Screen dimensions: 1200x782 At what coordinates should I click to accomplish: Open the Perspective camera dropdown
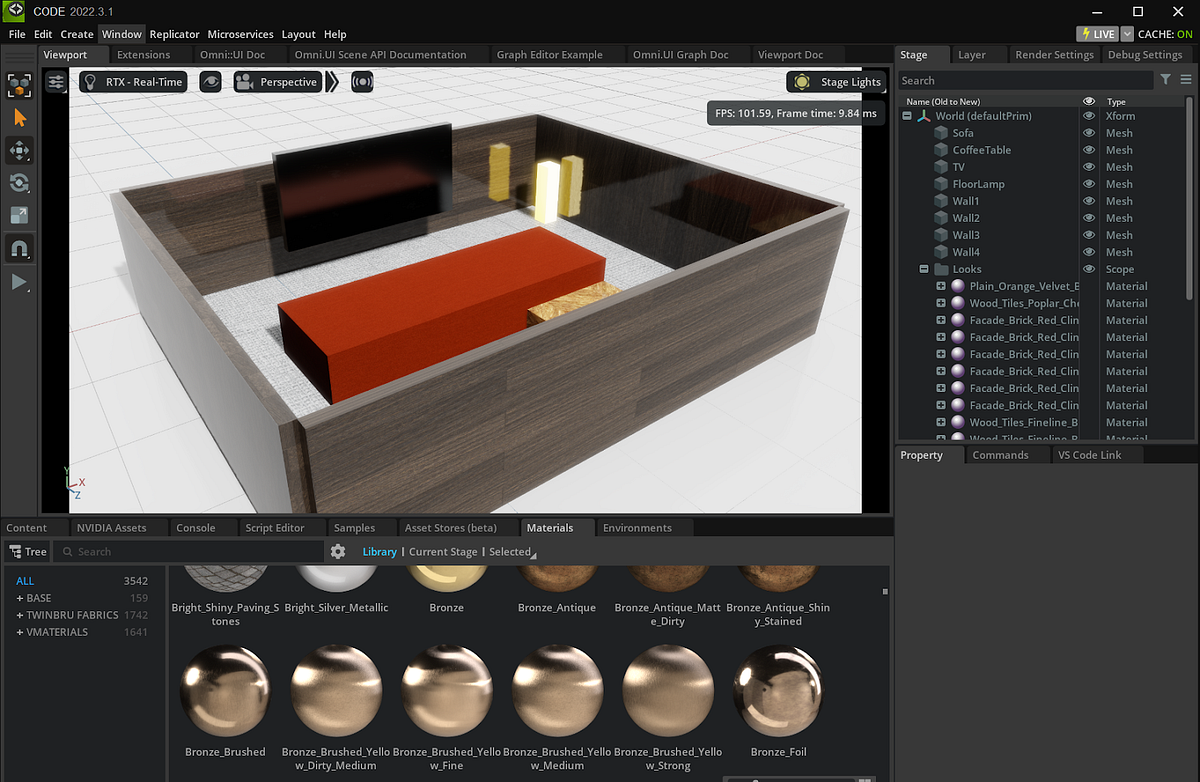click(x=277, y=82)
